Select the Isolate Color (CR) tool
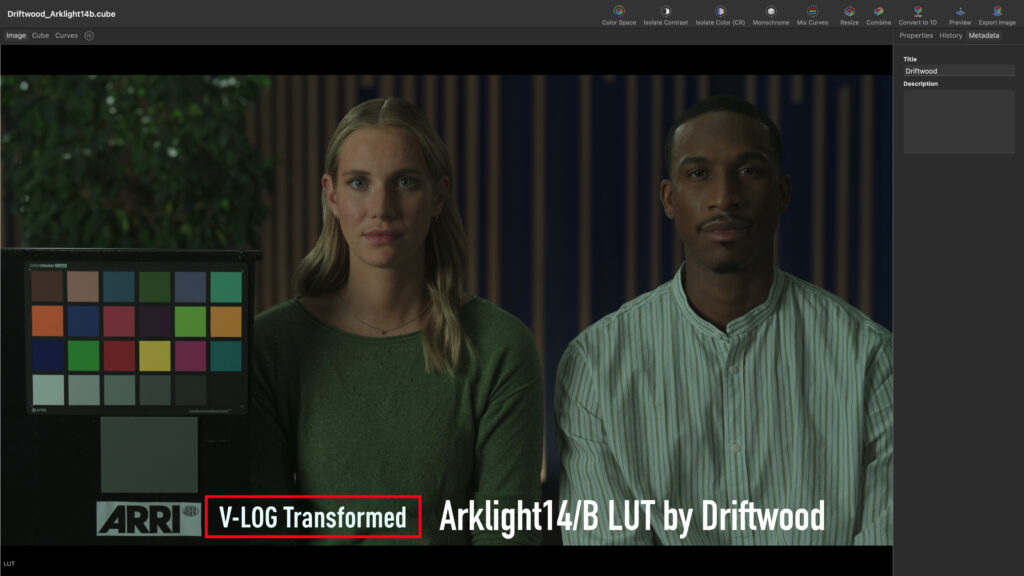1024x576 pixels. (x=720, y=15)
